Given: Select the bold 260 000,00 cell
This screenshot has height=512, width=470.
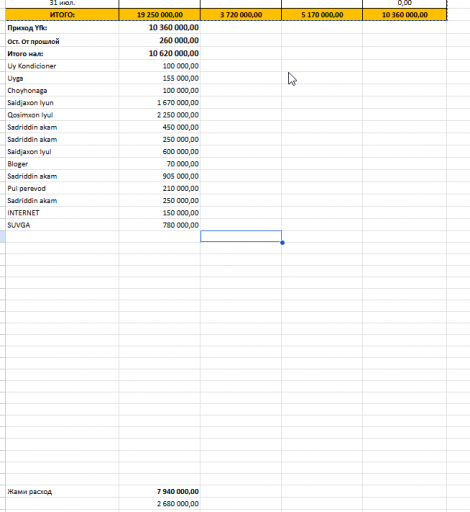Looking at the screenshot, I should 159,41.
